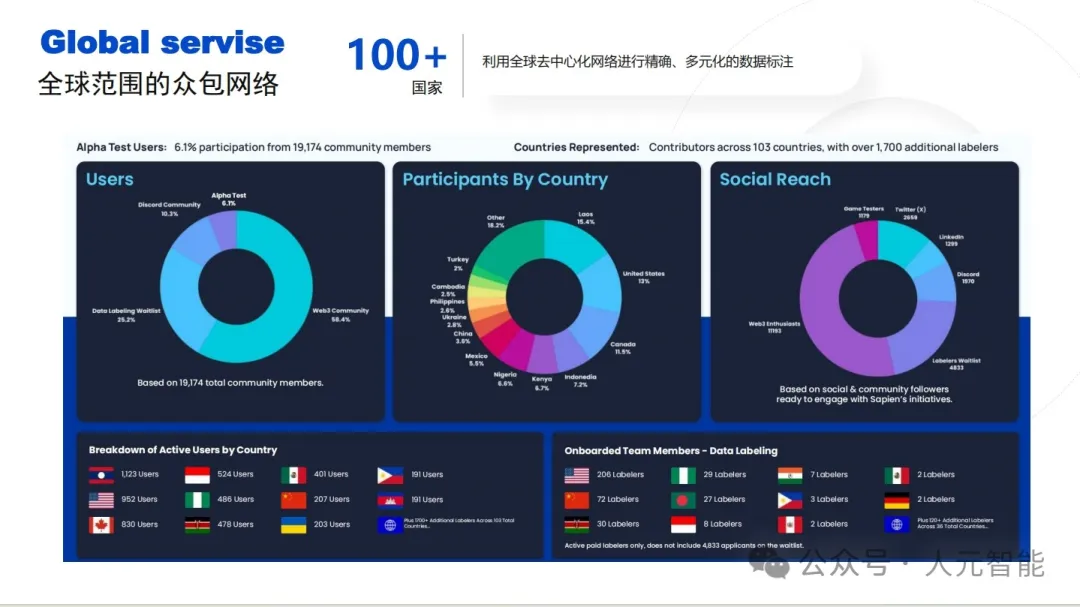1080x607 pixels.
Task: Click the Web3 Community 58.4% label
Action: point(341,315)
